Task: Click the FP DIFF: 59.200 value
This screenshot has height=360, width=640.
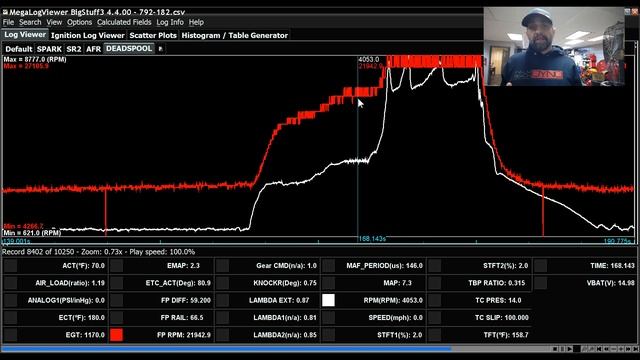Action: (x=186, y=300)
